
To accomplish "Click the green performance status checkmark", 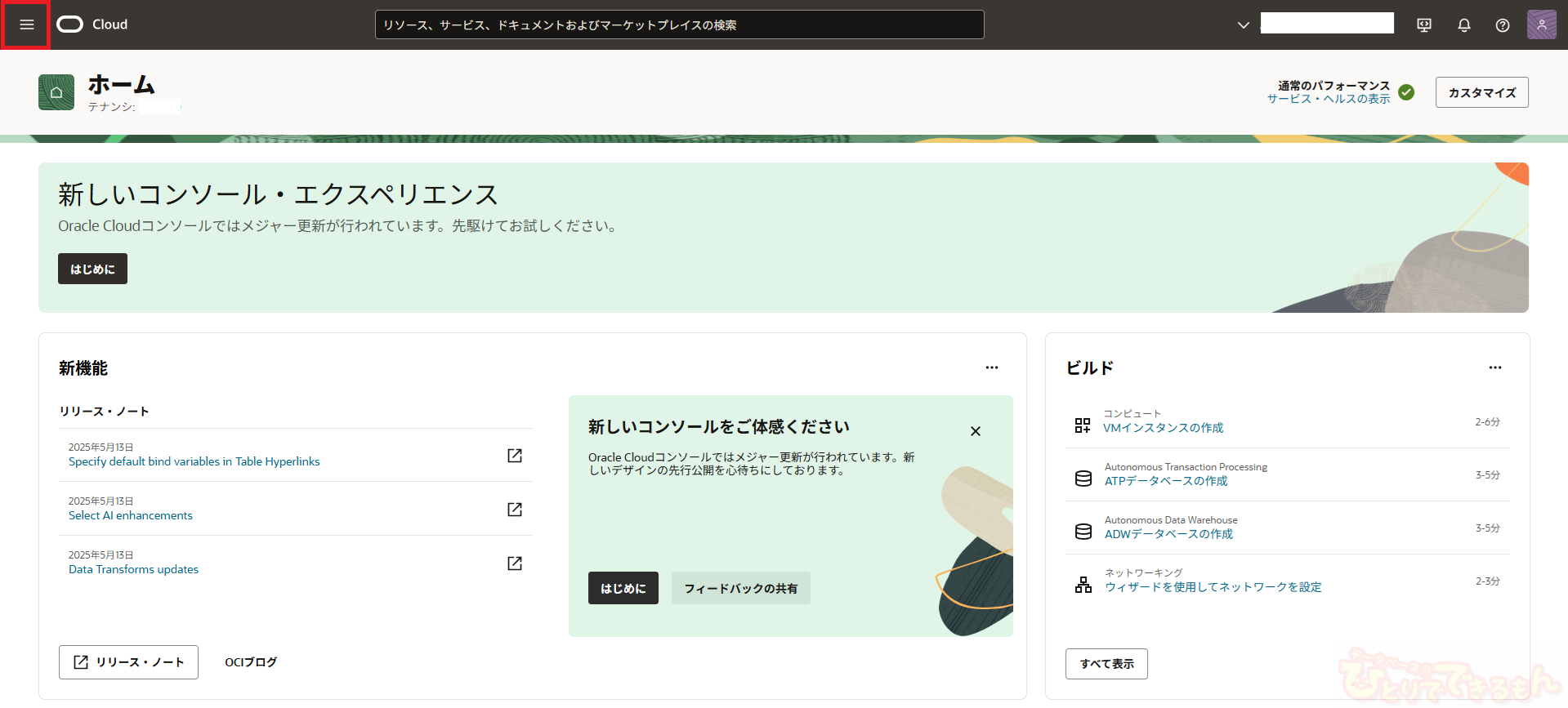I will (x=1406, y=92).
